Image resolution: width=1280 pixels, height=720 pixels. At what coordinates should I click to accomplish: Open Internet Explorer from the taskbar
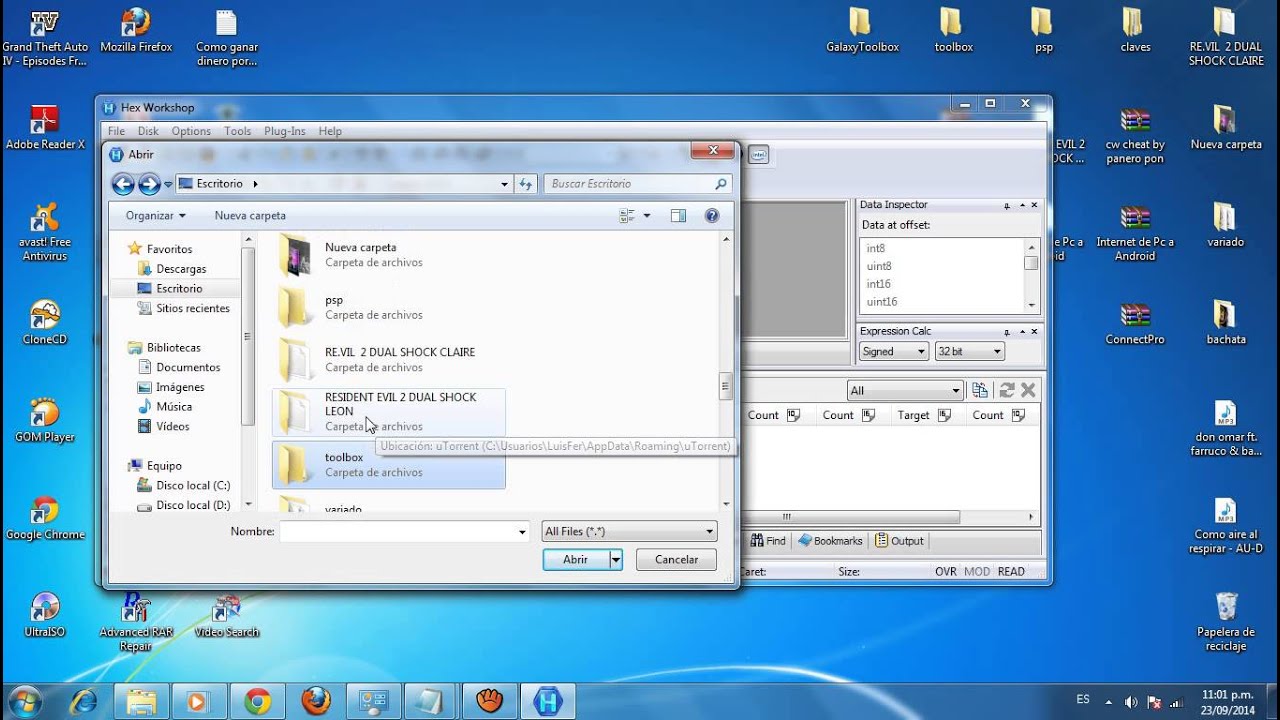pyautogui.click(x=82, y=701)
